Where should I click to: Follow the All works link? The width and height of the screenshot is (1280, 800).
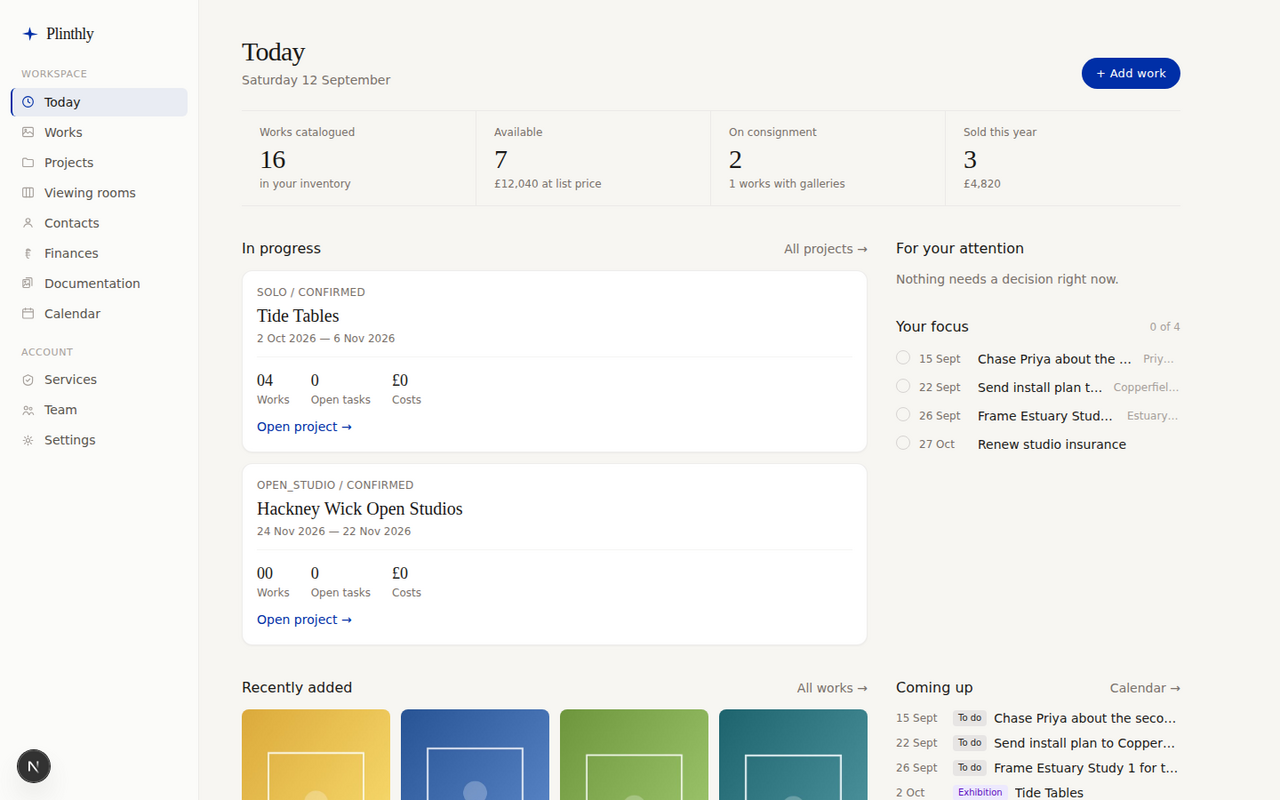(x=832, y=688)
